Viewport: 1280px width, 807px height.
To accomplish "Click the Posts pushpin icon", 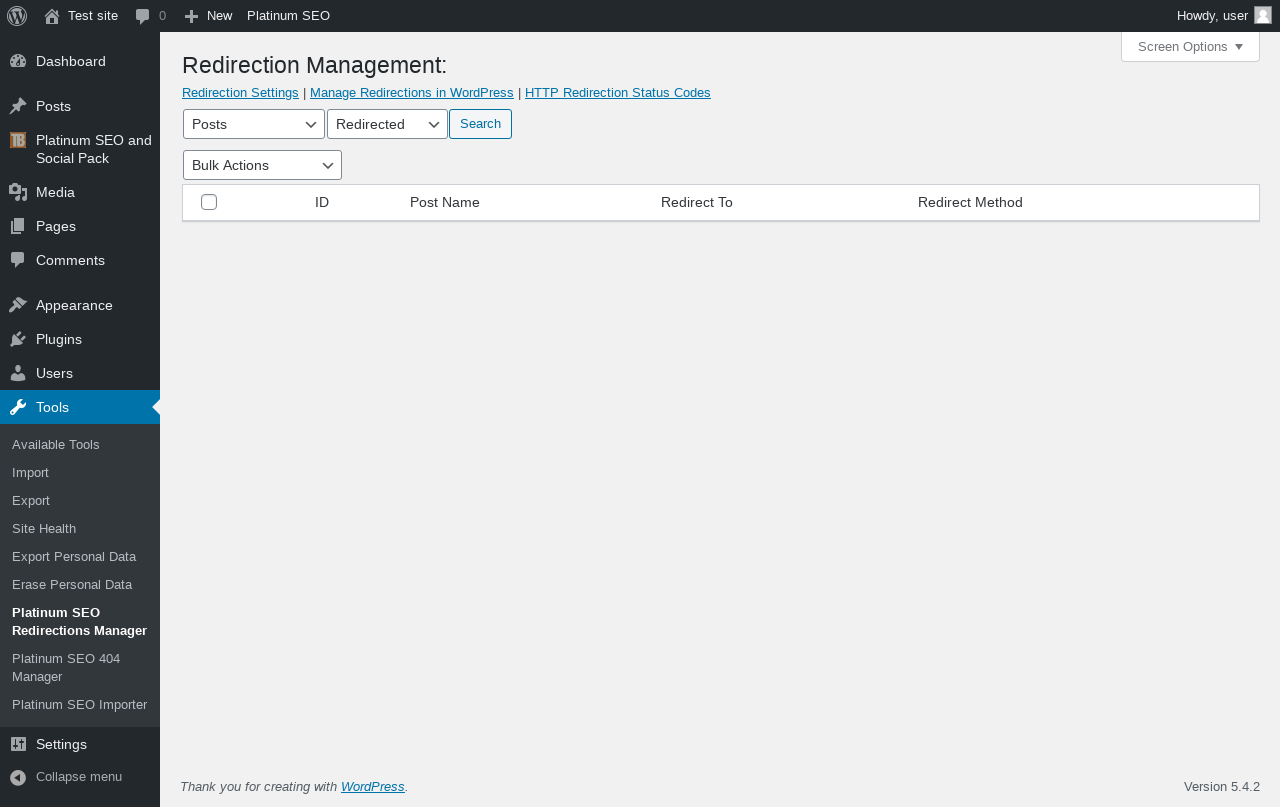I will (18, 106).
